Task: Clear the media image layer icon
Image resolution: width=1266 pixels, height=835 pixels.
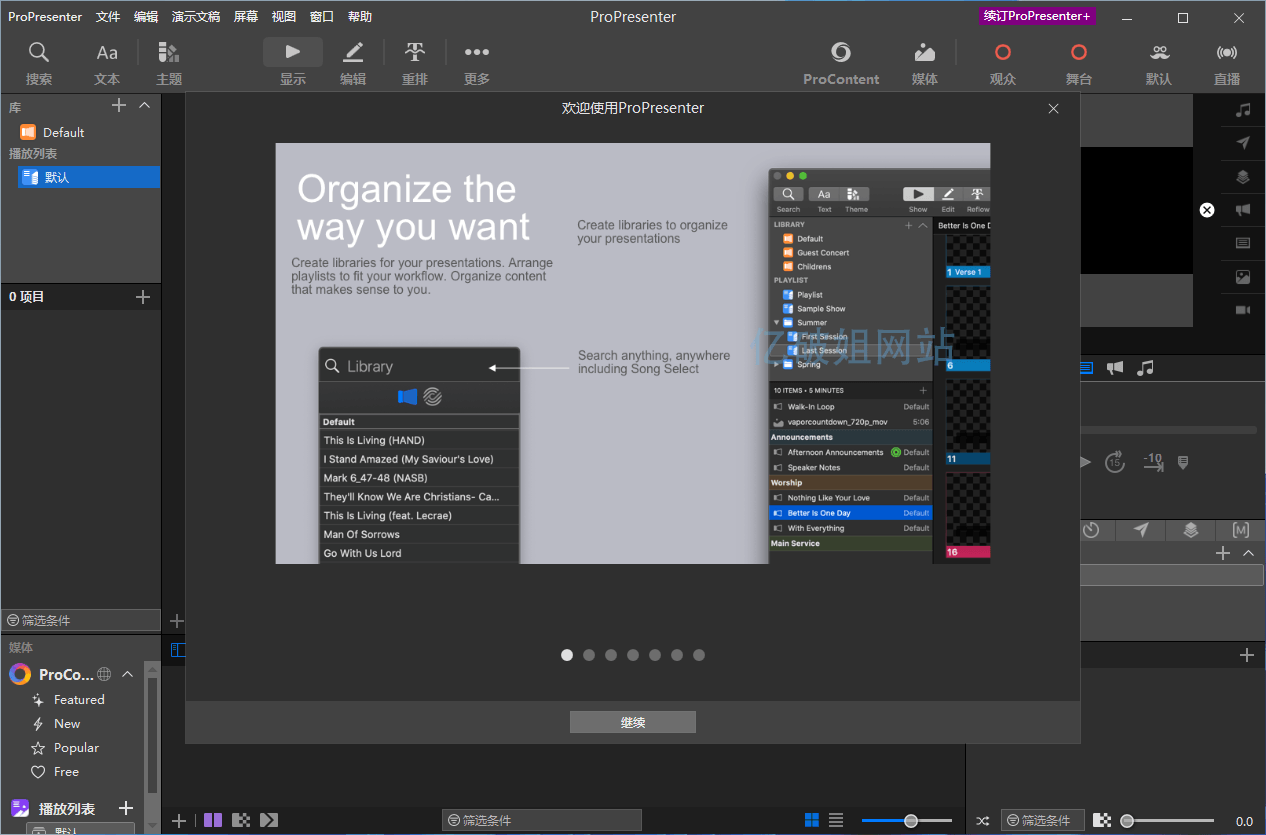Action: pyautogui.click(x=1243, y=277)
